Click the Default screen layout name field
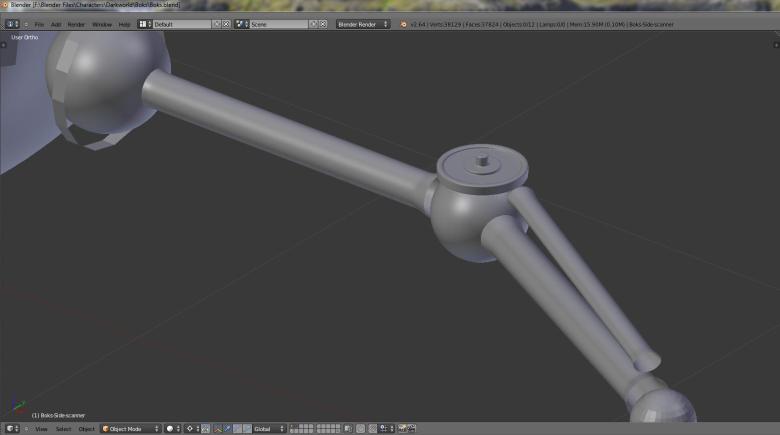This screenshot has height=435, width=780. 181,24
